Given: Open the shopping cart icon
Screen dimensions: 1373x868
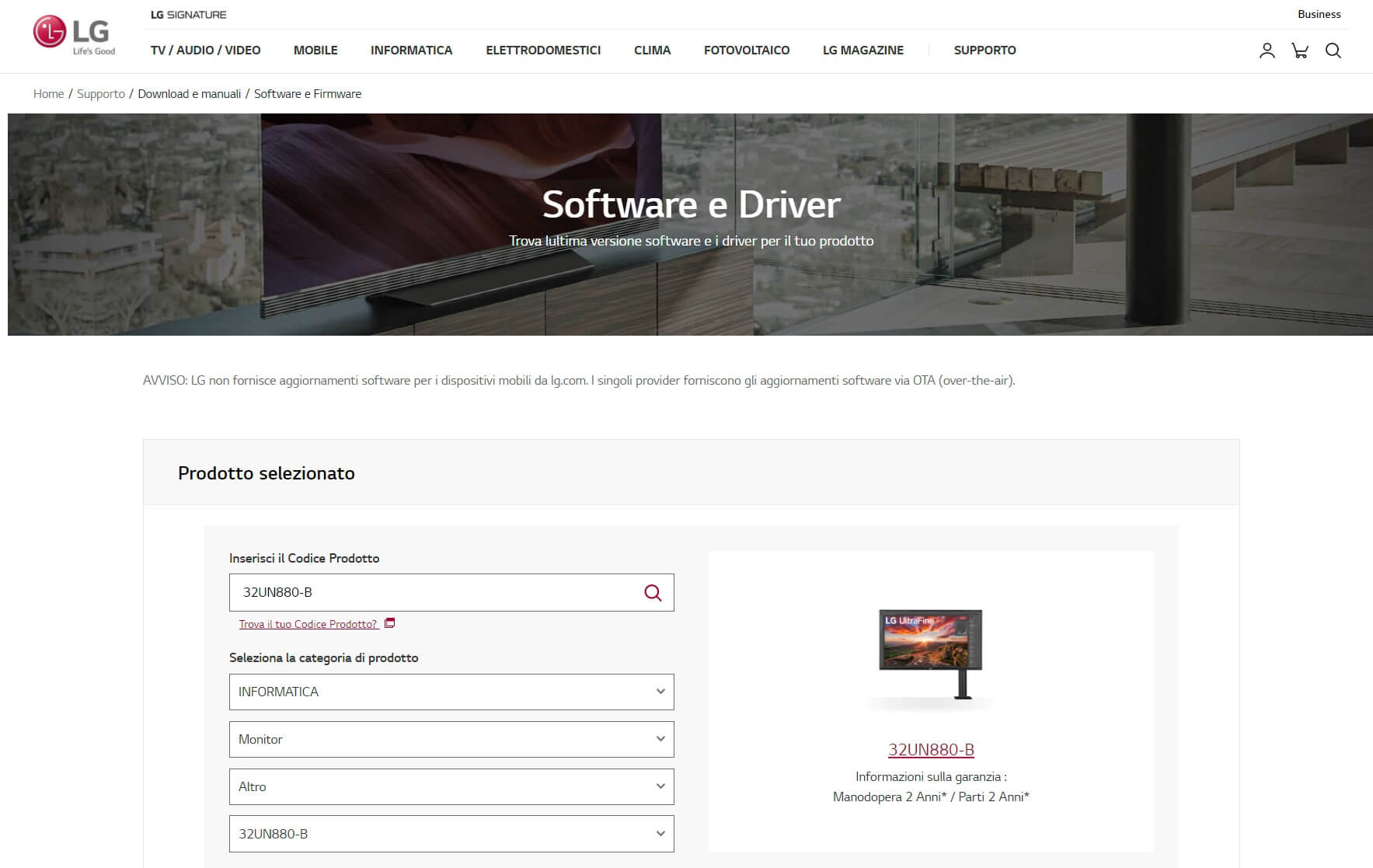Looking at the screenshot, I should (1299, 51).
